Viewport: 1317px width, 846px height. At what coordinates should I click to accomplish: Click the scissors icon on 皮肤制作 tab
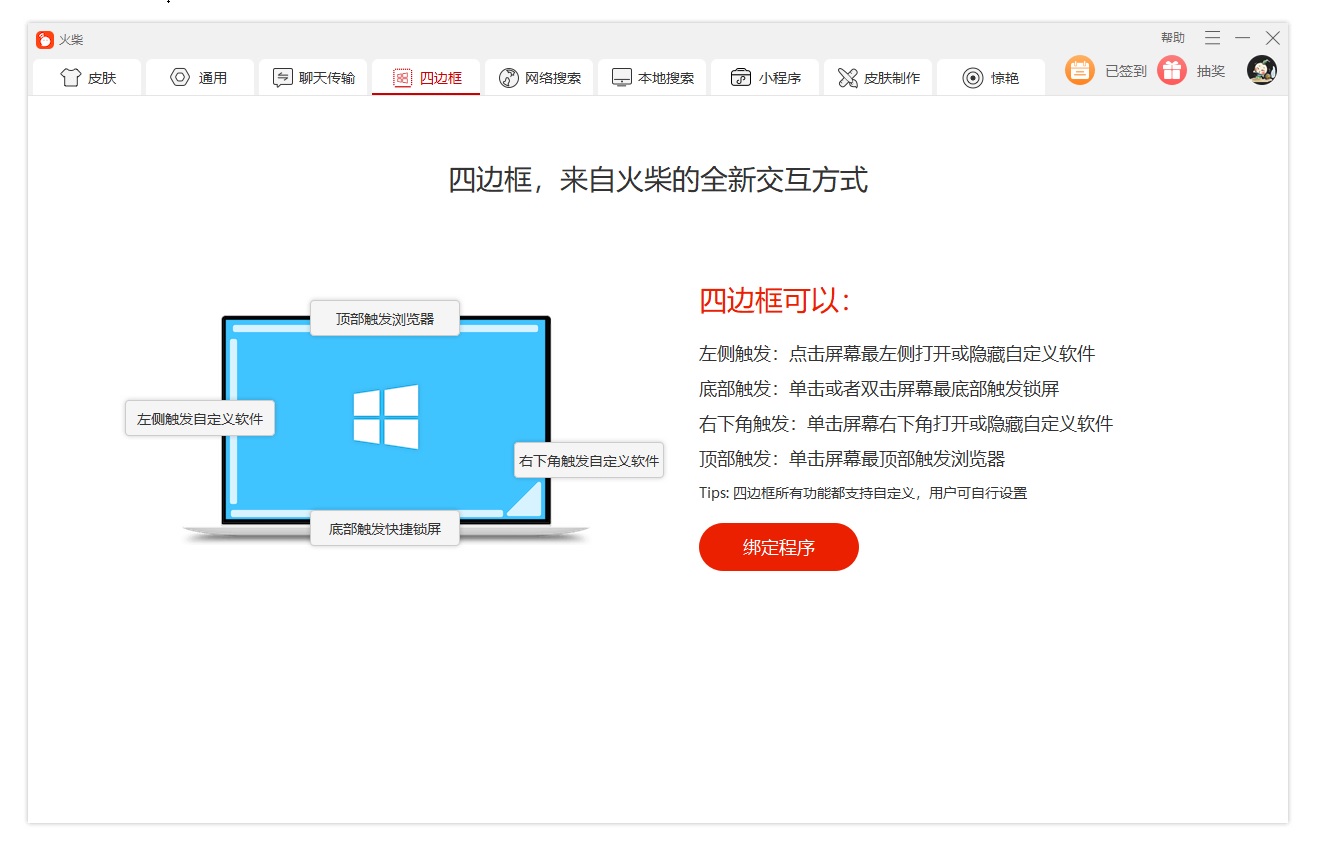pos(849,76)
